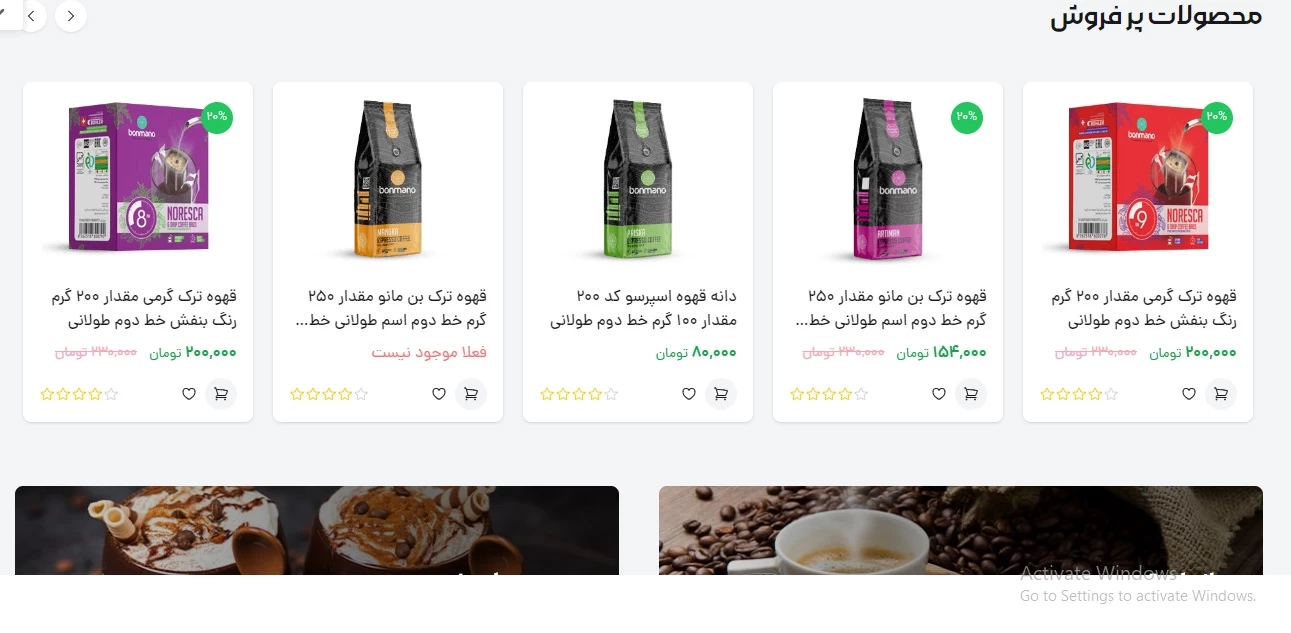Open the red Noresca coffee box product image

(1138, 176)
